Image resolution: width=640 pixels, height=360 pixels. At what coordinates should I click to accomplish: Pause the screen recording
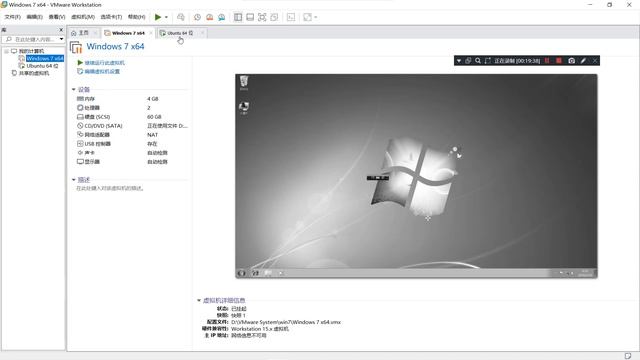click(x=547, y=60)
